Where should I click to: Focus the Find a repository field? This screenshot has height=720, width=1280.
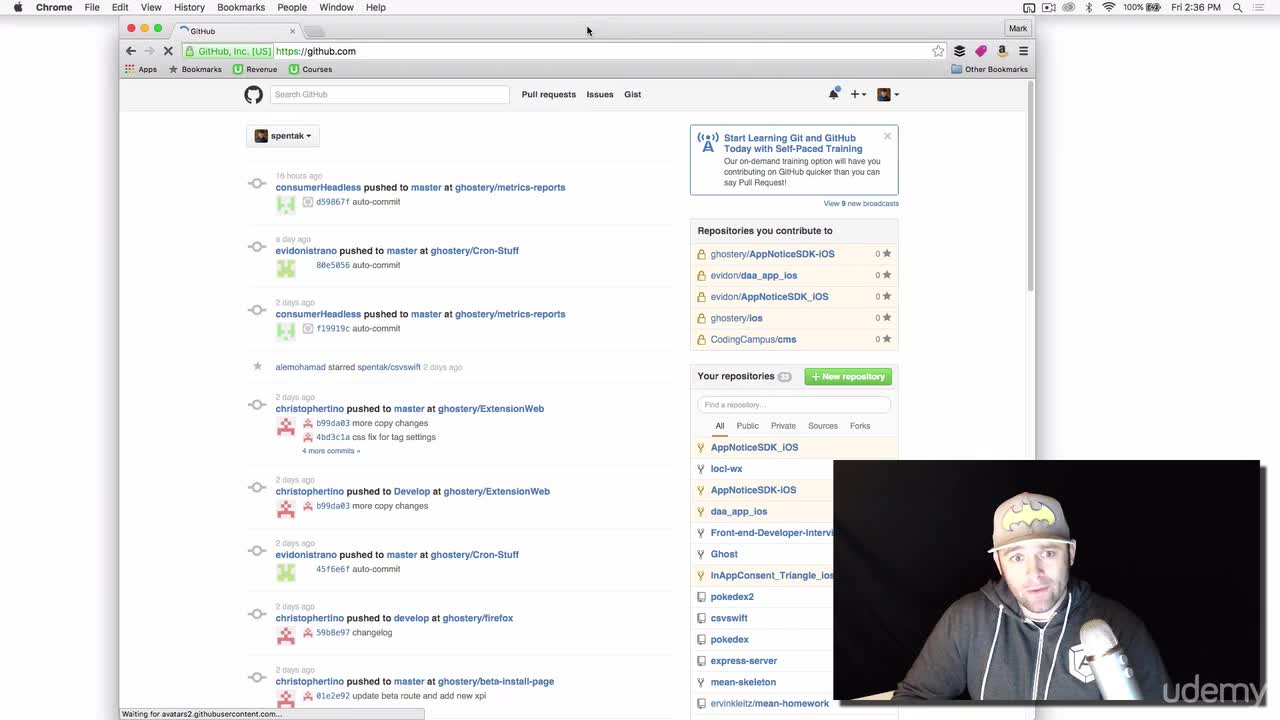[x=794, y=405]
